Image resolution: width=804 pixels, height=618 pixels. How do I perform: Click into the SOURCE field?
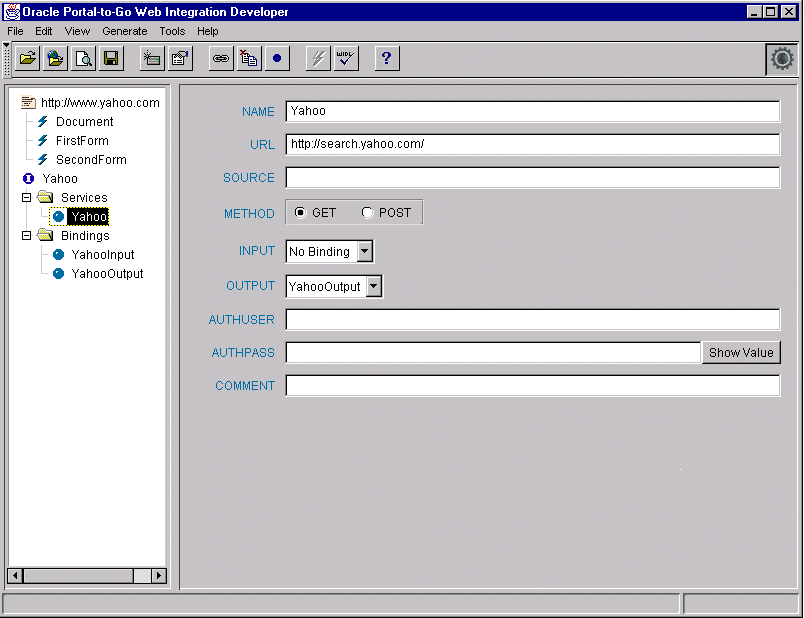click(x=533, y=177)
